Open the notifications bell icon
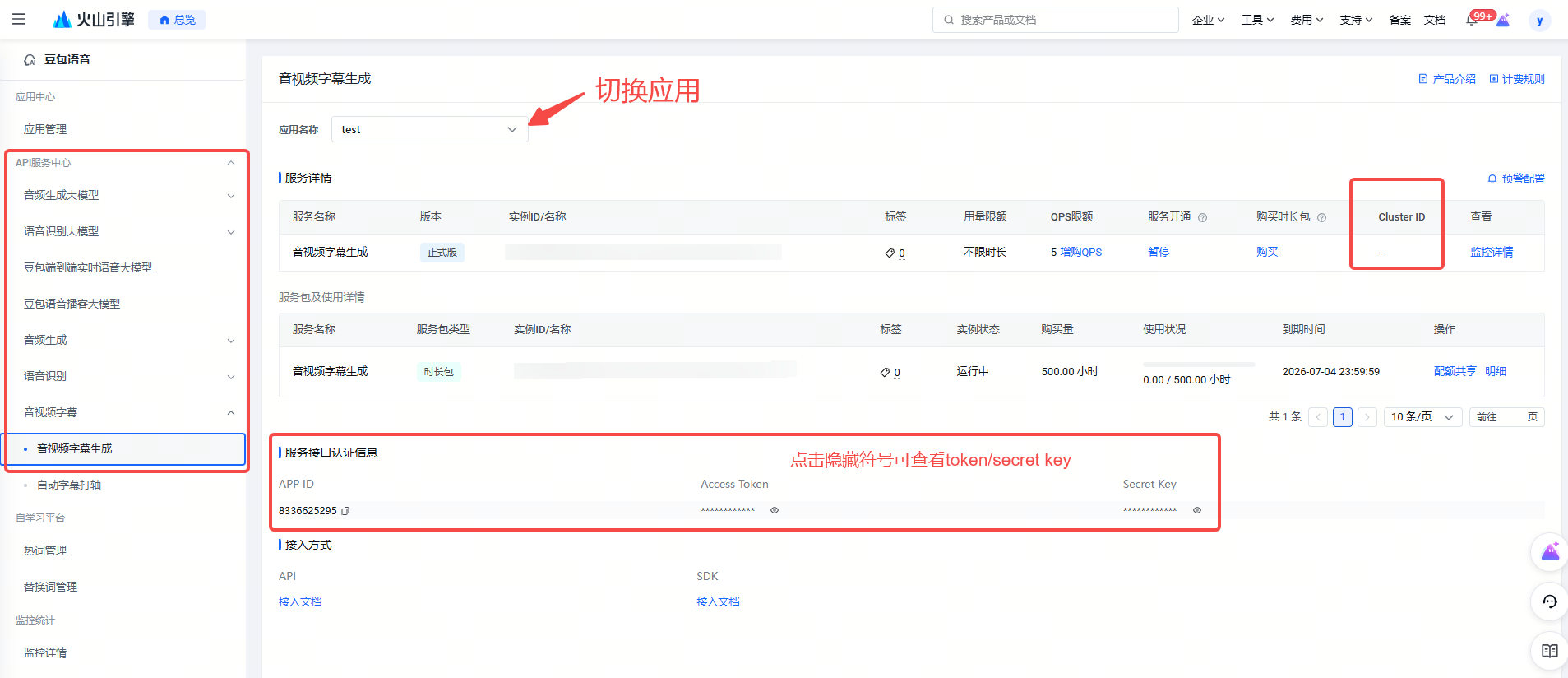 pyautogui.click(x=1472, y=20)
